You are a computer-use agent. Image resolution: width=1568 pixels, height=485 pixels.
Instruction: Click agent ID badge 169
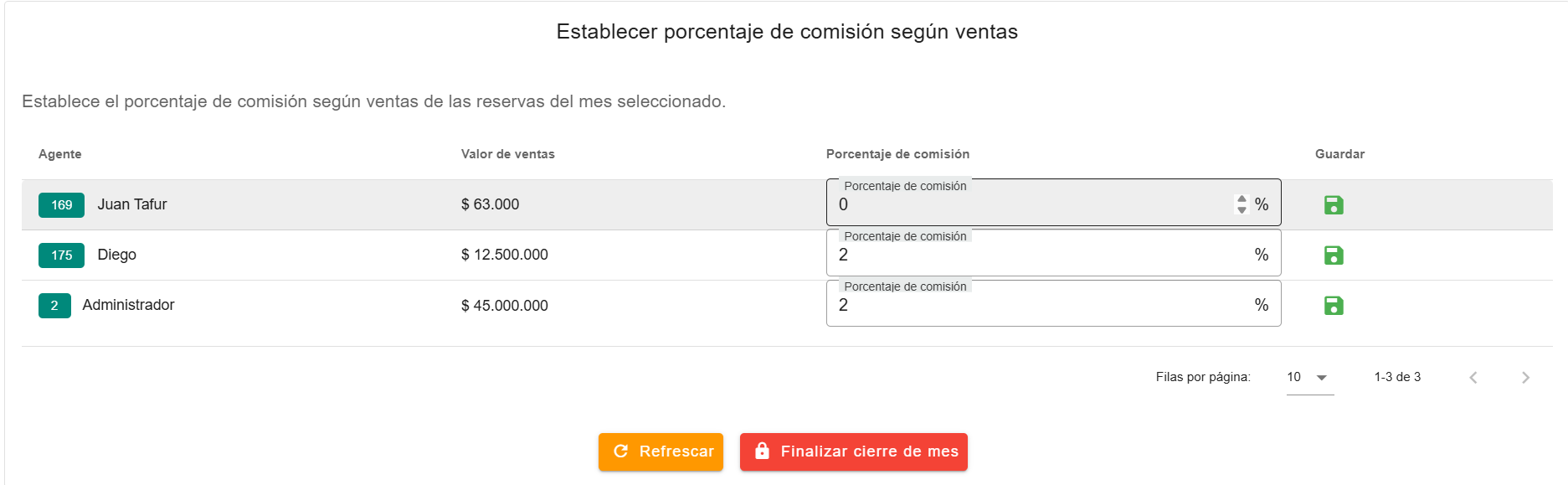pos(61,205)
